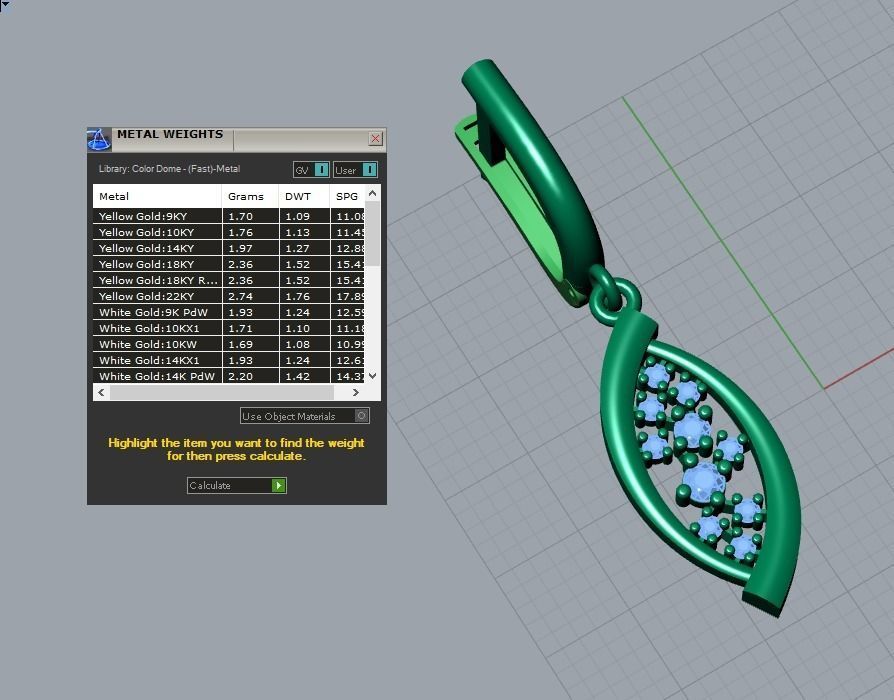Screen dimensions: 894x700
Task: Click the 1.76 DWT value cell
Action: (304, 296)
